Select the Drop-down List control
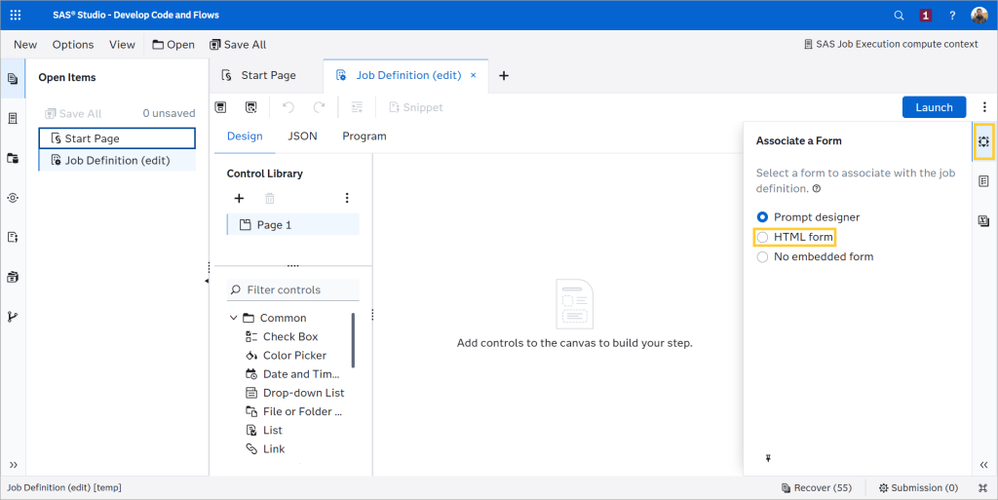The height and width of the screenshot is (500, 998). tap(295, 393)
